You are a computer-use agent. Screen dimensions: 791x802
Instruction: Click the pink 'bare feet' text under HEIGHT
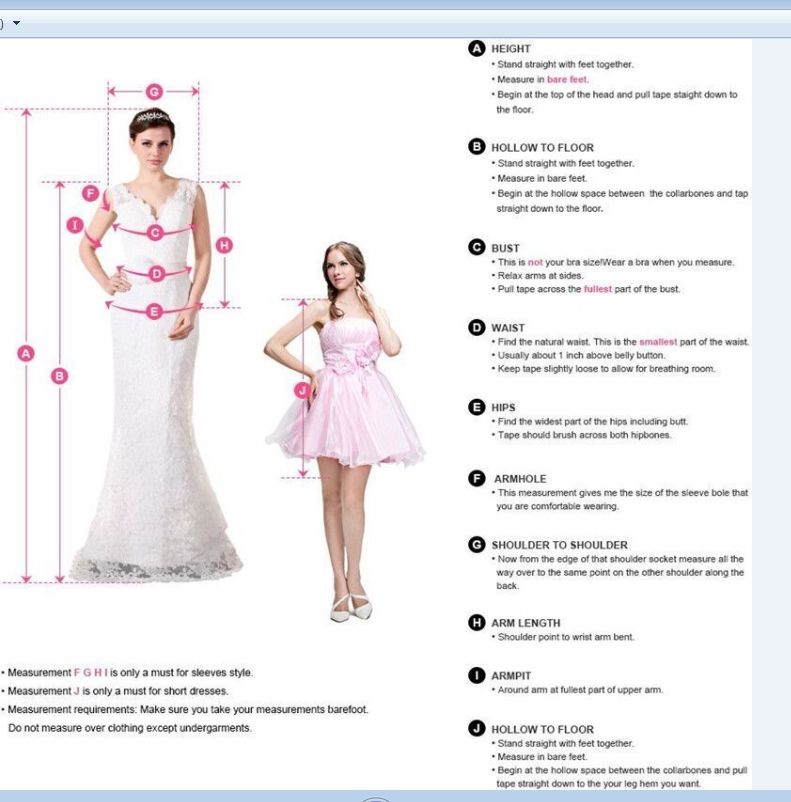(567, 79)
